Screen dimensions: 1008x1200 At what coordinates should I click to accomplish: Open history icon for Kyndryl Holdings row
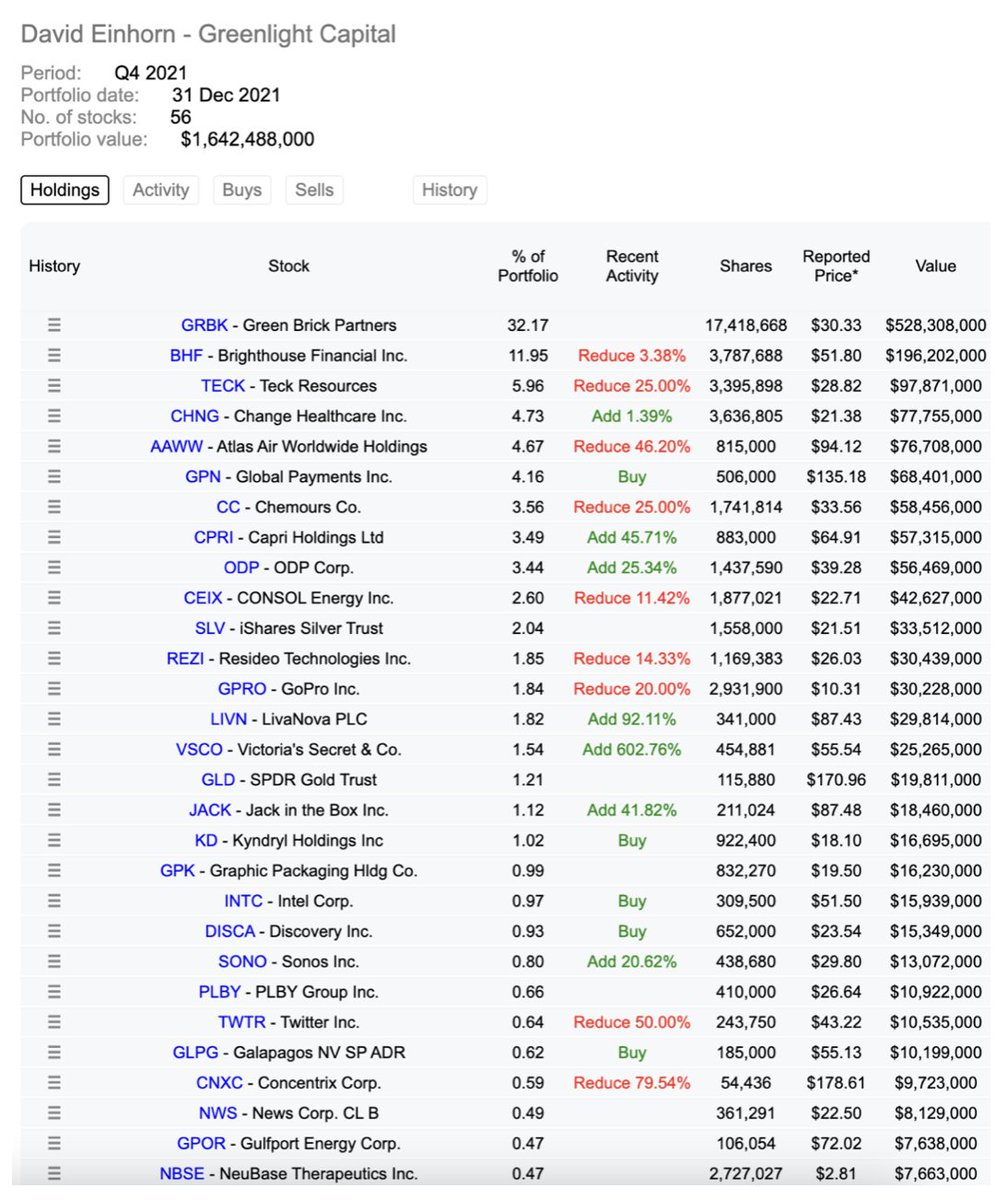pyautogui.click(x=54, y=840)
